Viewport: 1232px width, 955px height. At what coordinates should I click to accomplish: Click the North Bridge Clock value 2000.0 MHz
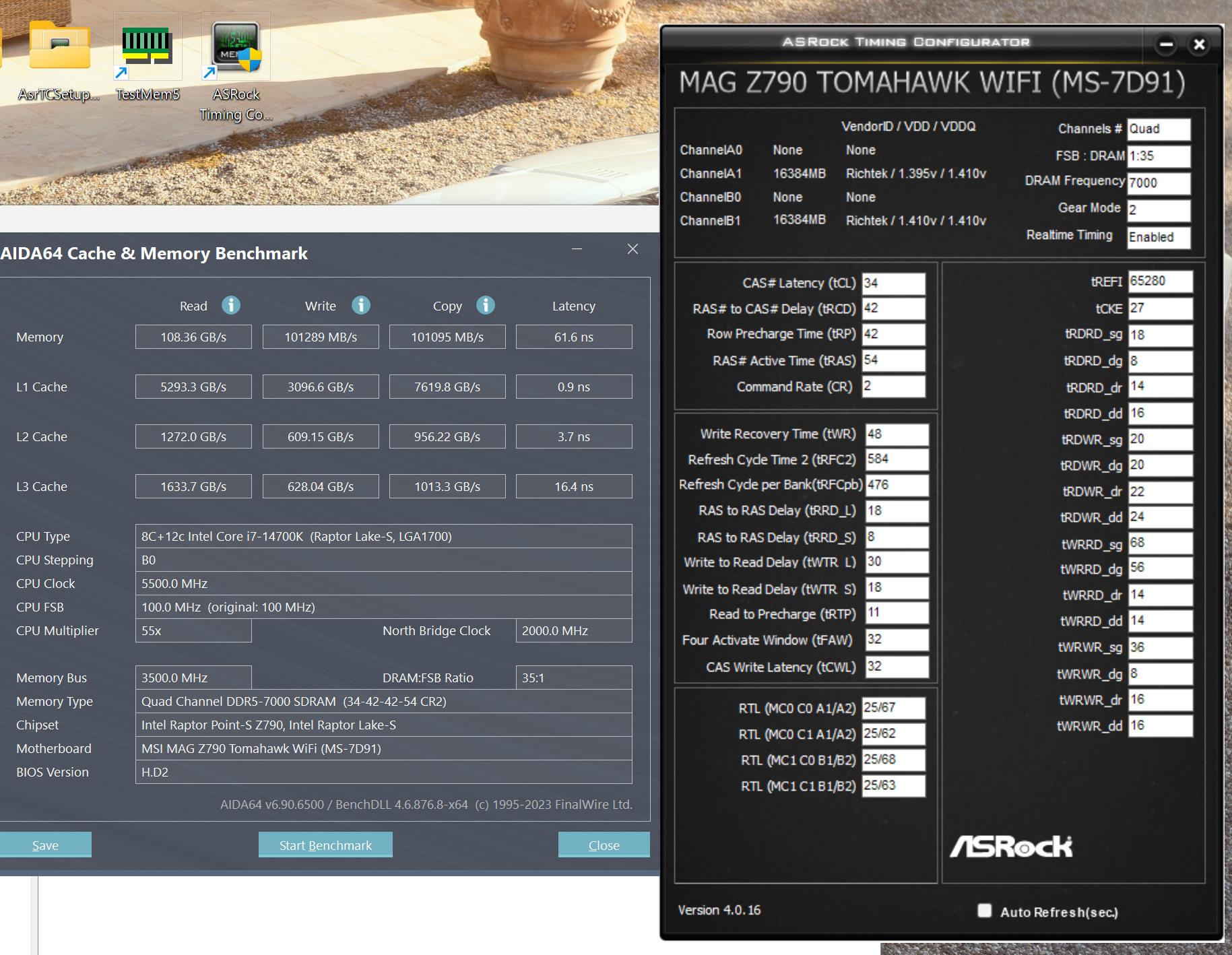click(x=574, y=630)
